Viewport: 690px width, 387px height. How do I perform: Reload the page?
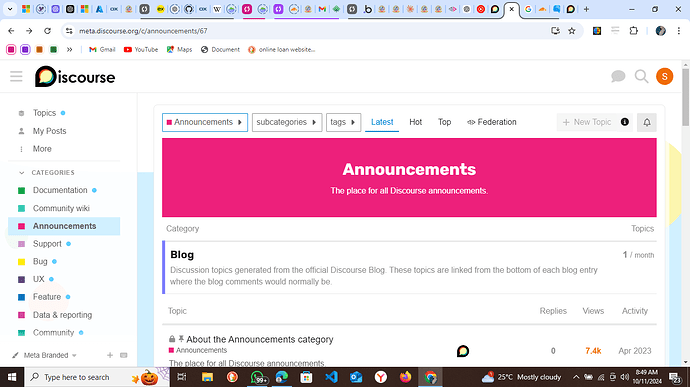[47, 31]
